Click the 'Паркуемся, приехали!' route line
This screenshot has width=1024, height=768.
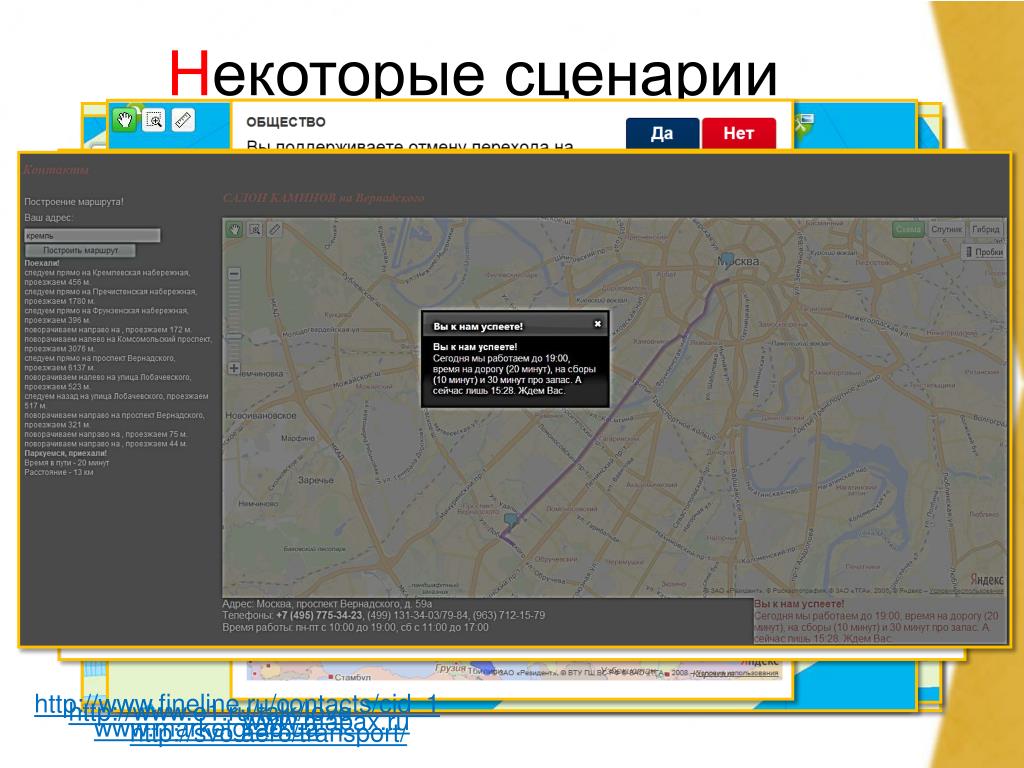[65, 453]
